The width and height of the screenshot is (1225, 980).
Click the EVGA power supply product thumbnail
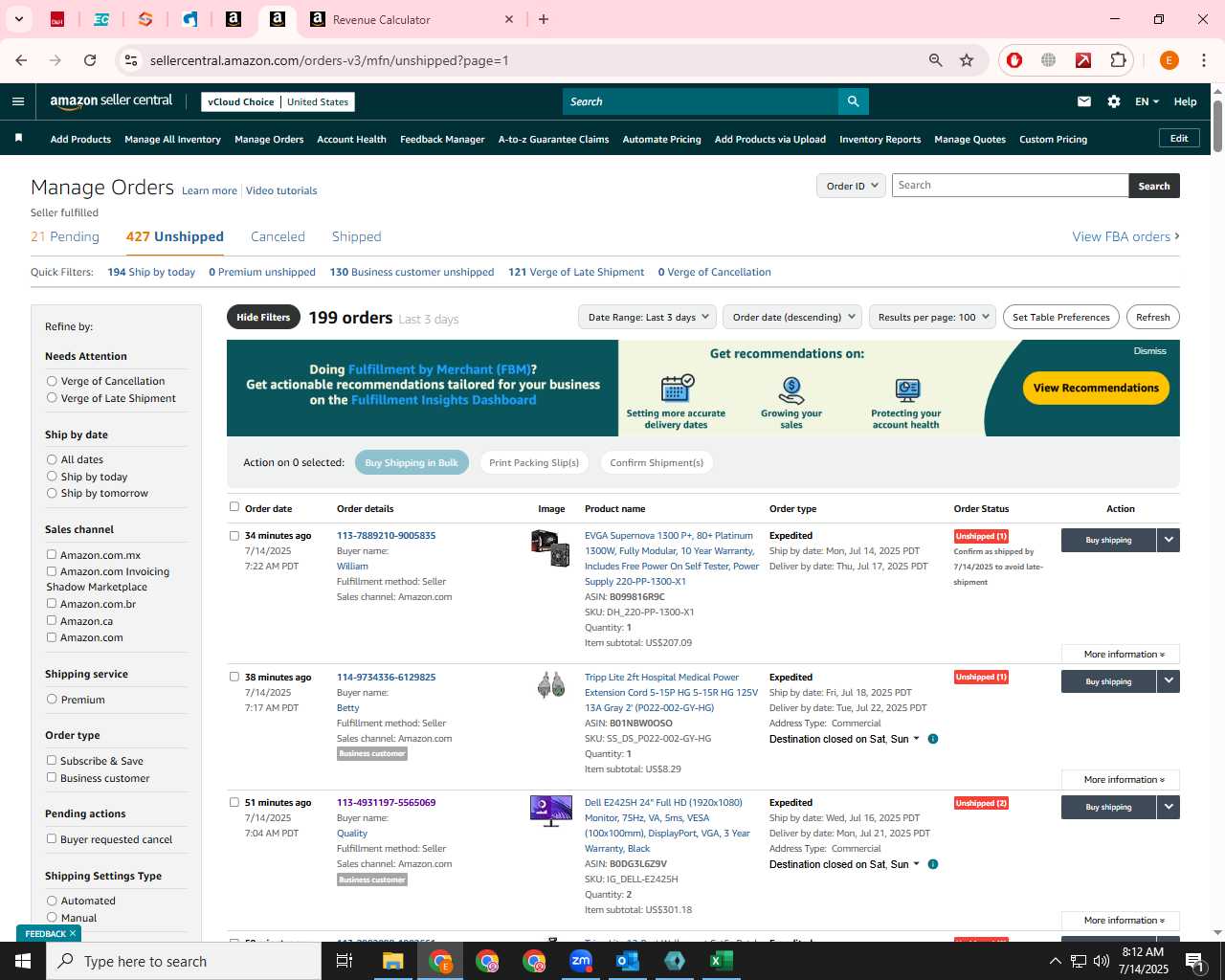pyautogui.click(x=550, y=547)
